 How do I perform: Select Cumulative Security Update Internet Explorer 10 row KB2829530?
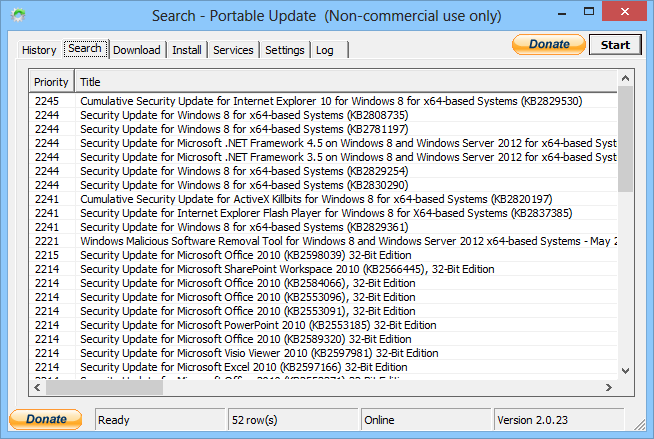pyautogui.click(x=323, y=101)
